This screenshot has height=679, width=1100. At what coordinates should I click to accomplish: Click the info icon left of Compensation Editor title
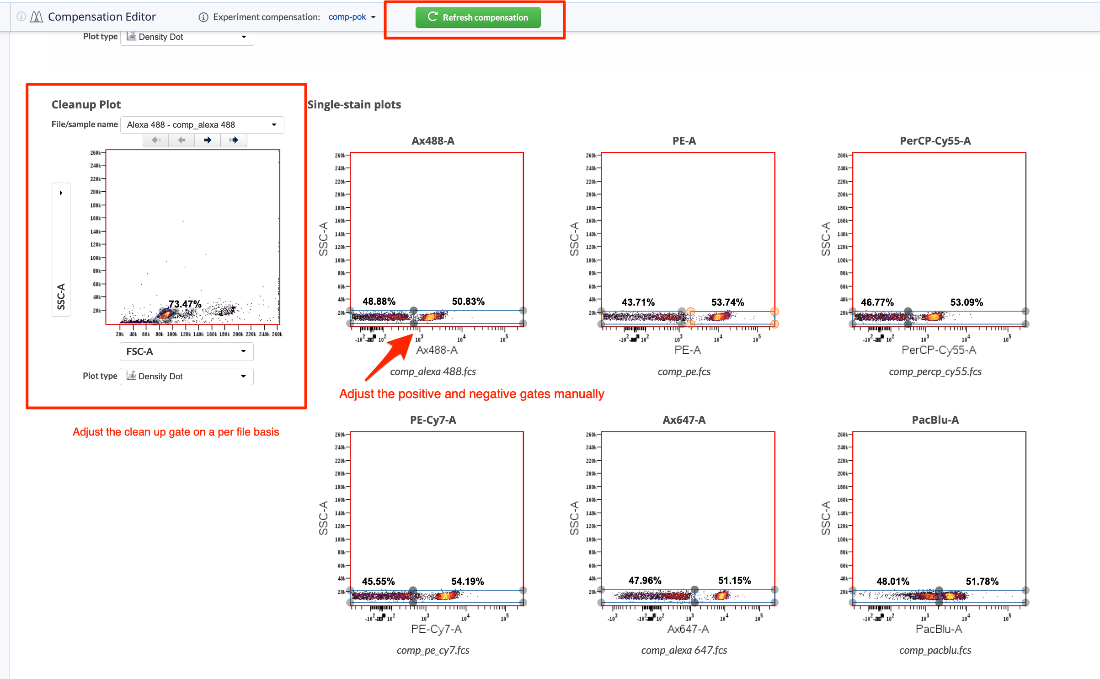click(21, 17)
